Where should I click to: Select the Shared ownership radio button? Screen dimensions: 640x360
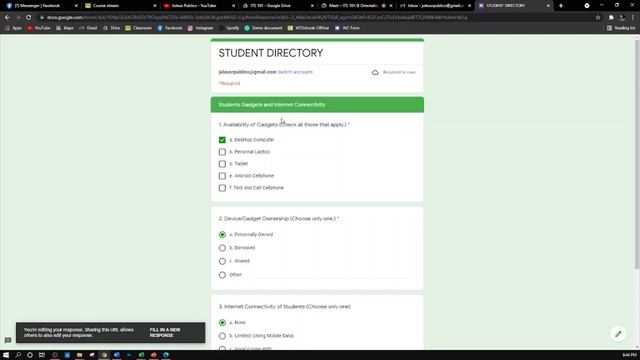(222, 261)
